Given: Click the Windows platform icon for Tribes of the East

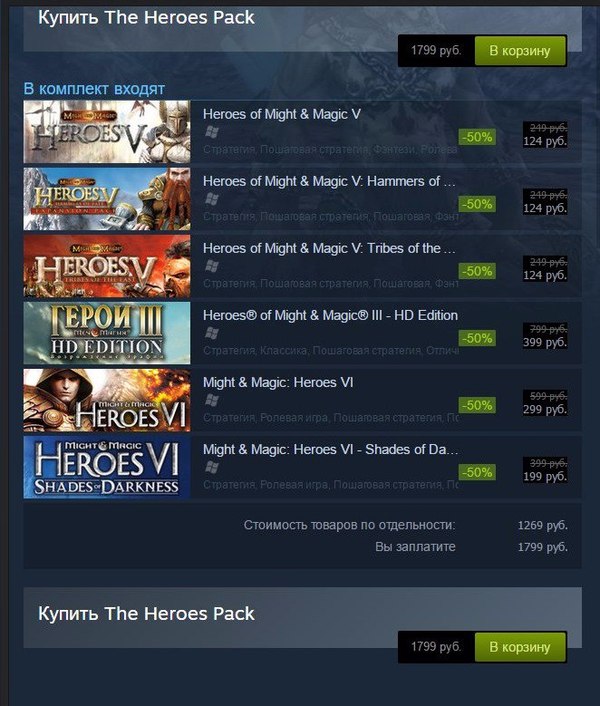Looking at the screenshot, I should (212, 266).
